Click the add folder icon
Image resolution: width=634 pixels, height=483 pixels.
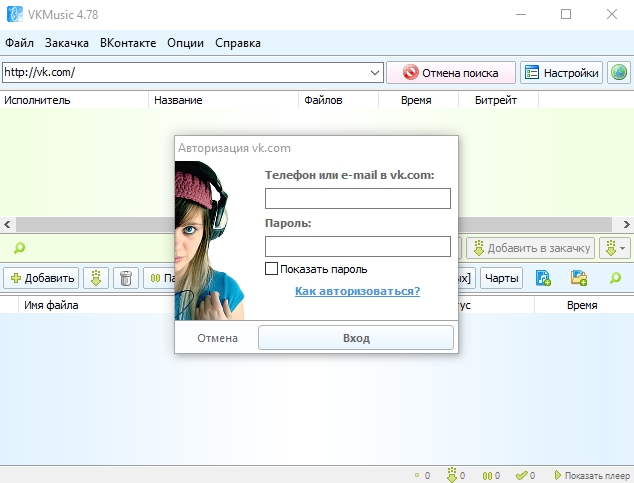(579, 278)
